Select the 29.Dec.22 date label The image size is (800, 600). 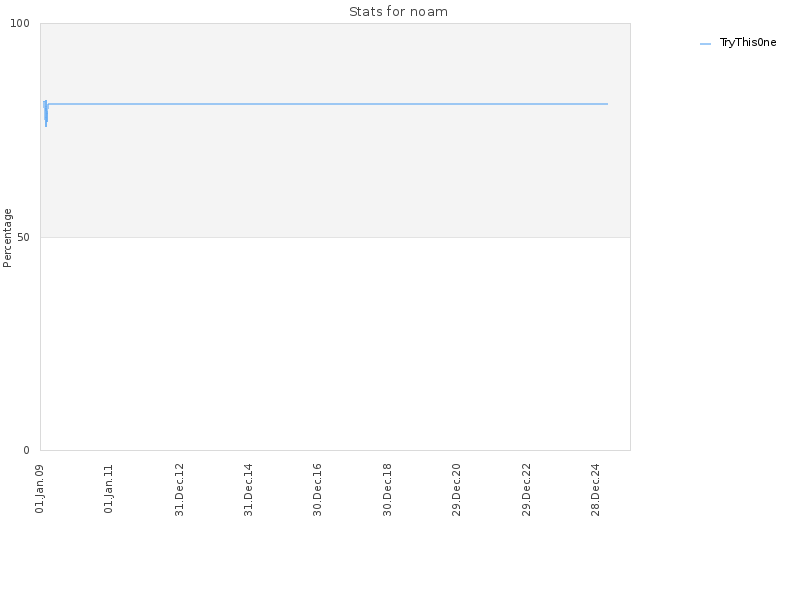527,490
